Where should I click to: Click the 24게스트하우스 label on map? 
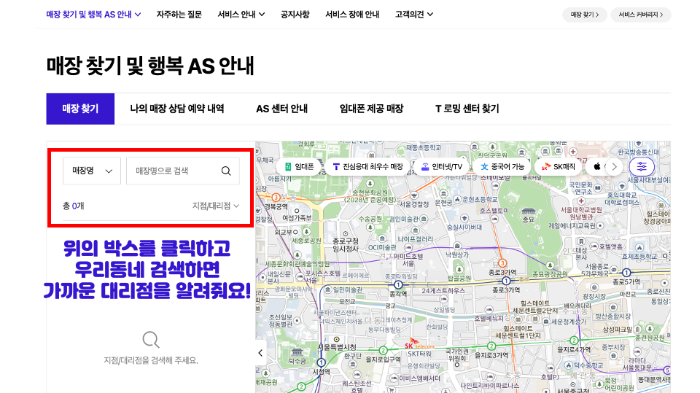pyautogui.click(x=443, y=290)
